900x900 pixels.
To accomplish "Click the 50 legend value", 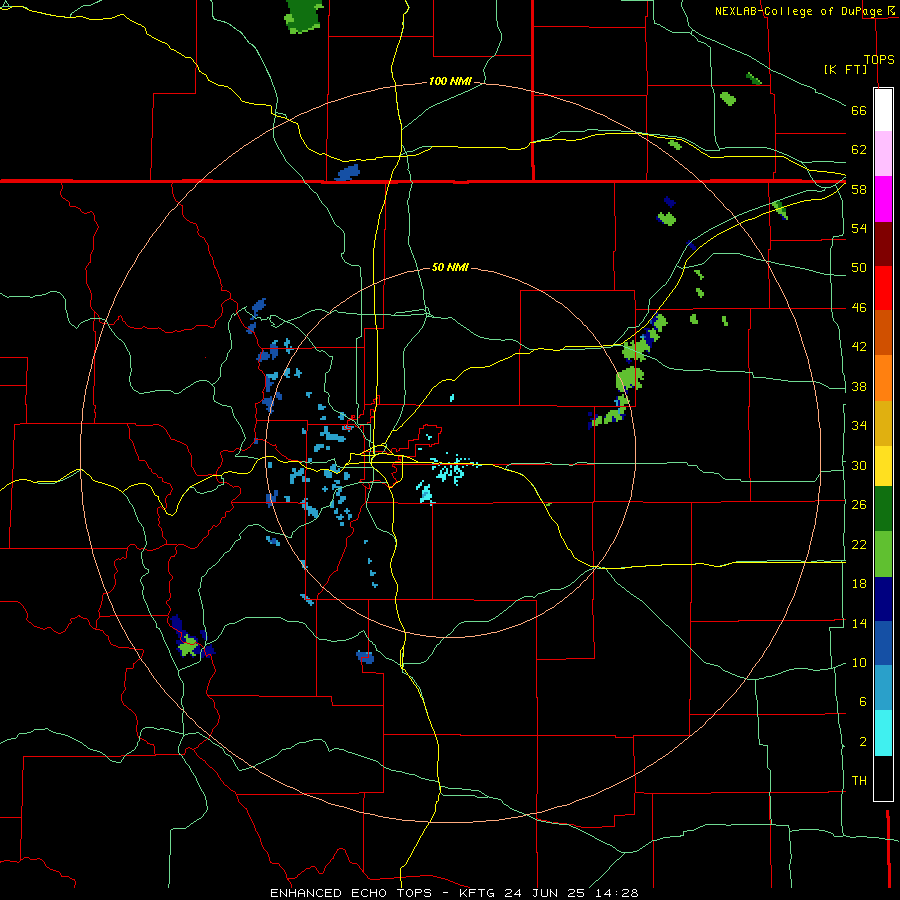I will pyautogui.click(x=859, y=268).
